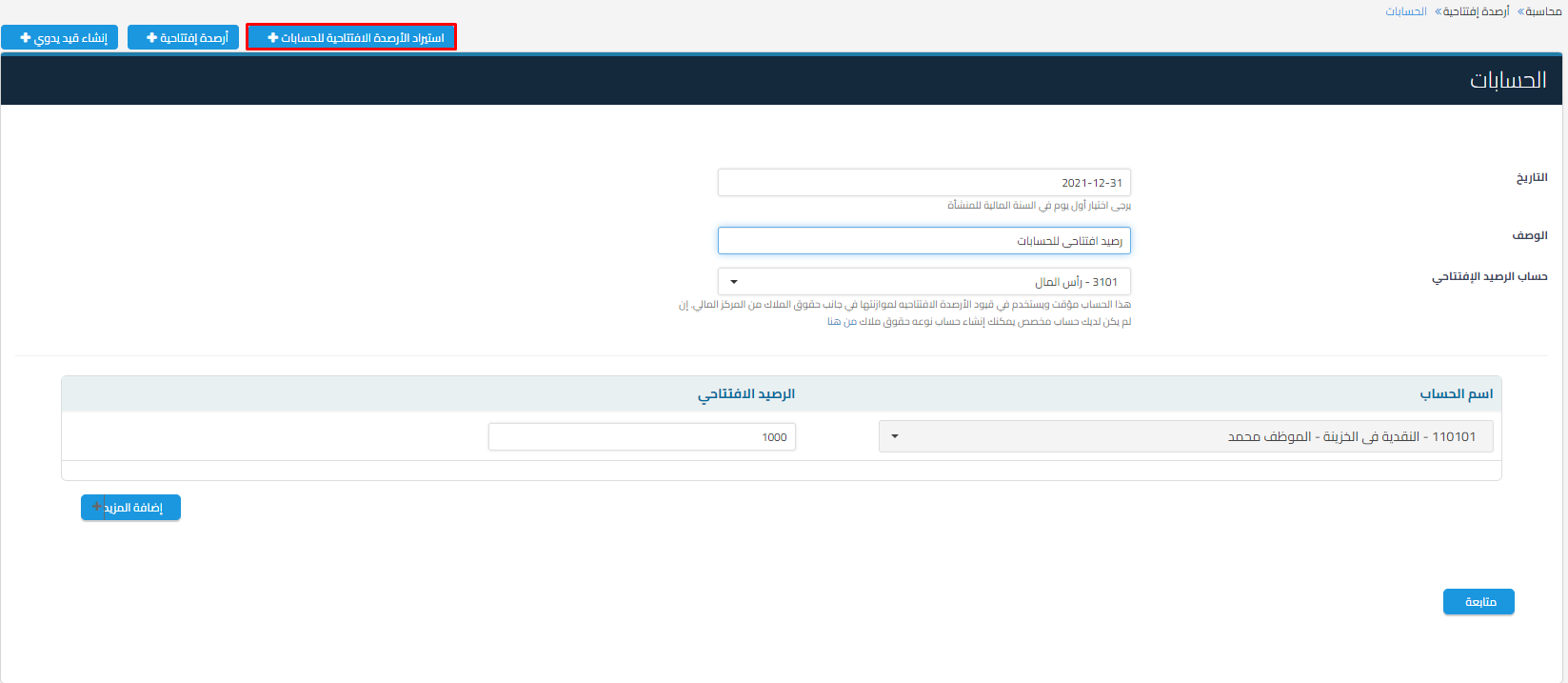
Task: Open account name dropdown arrow for 110101
Action: (895, 436)
